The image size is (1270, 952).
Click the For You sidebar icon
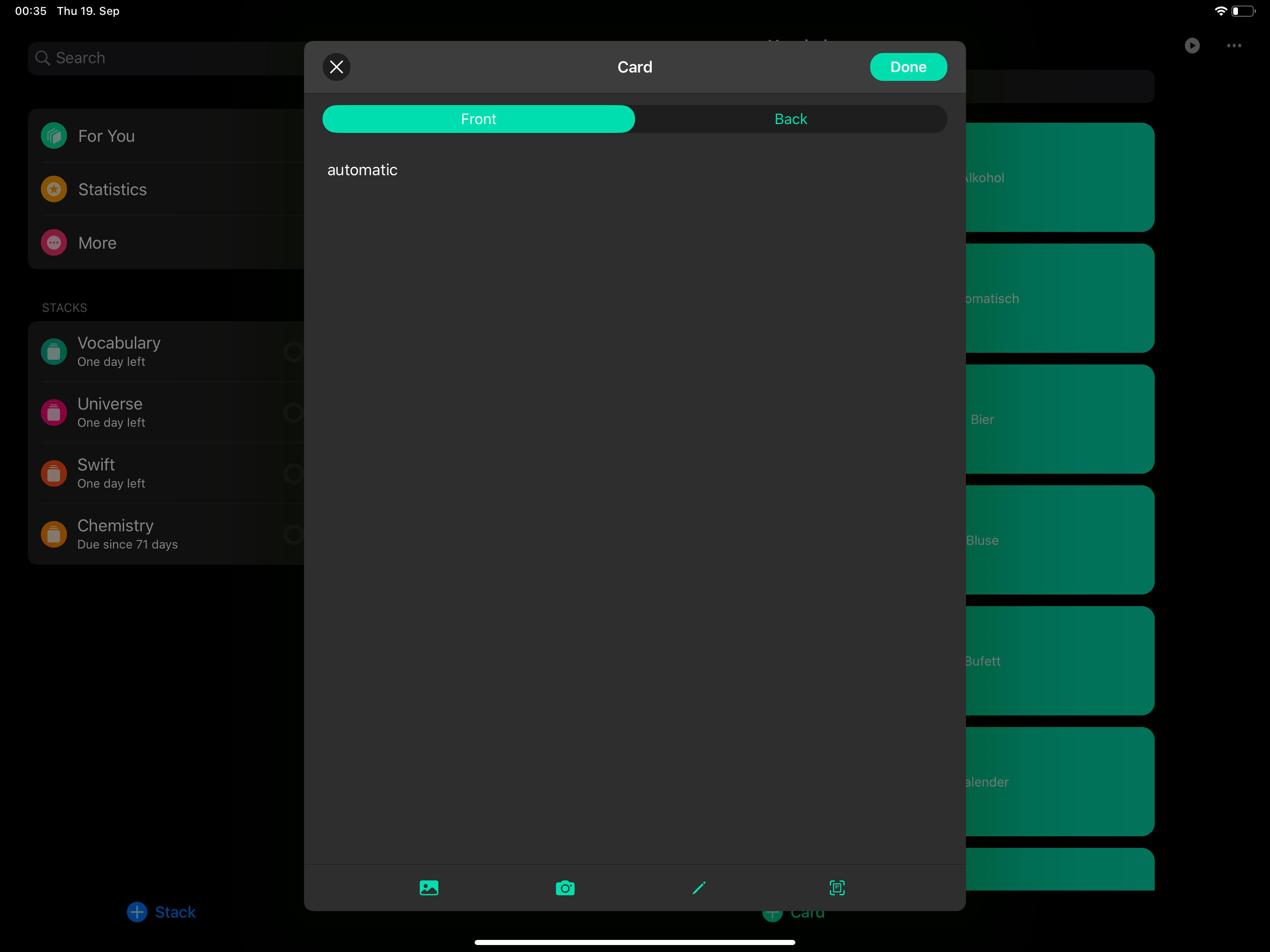point(54,136)
